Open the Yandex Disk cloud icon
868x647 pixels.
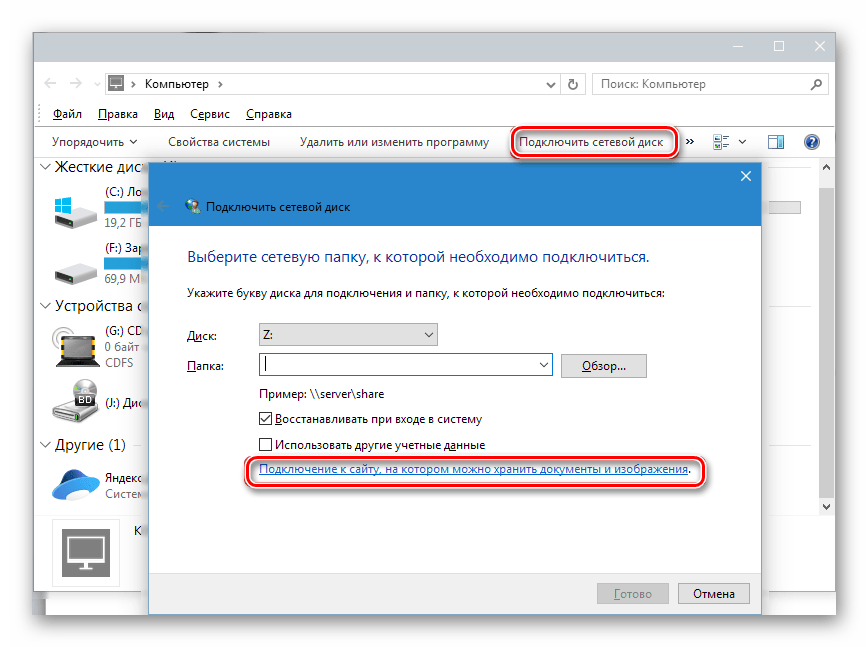77,486
